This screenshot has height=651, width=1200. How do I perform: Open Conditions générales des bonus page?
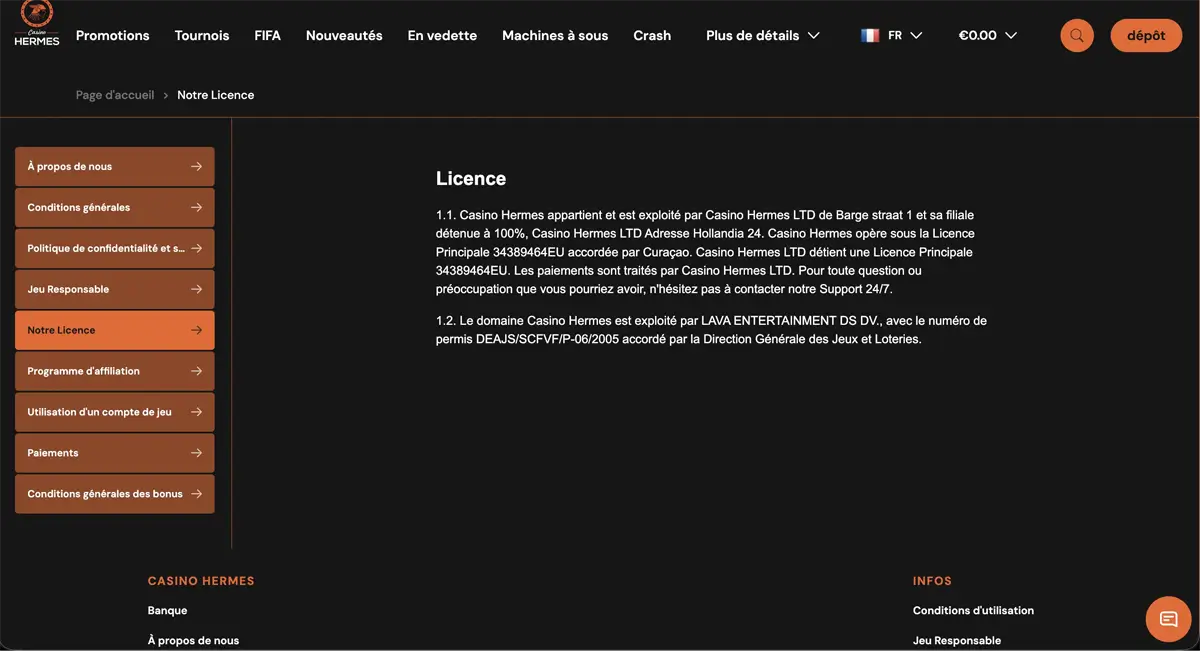click(x=115, y=493)
